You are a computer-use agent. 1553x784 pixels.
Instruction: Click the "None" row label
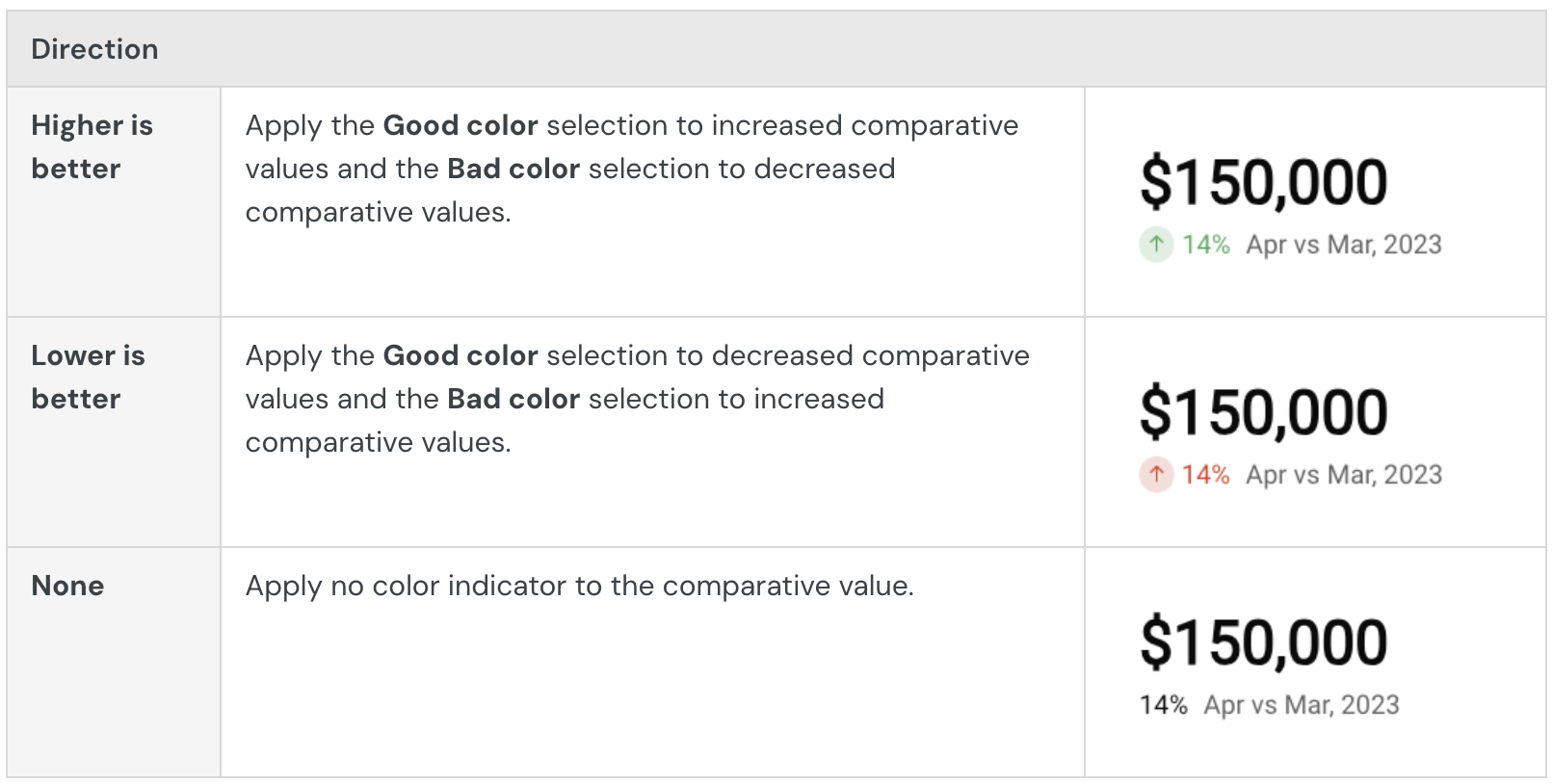click(x=67, y=586)
